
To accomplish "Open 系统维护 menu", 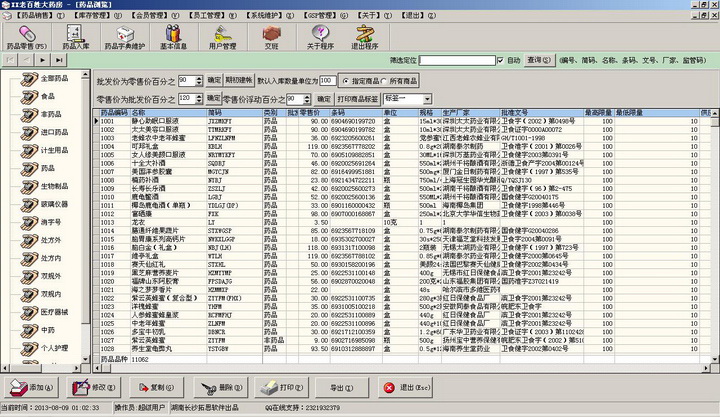I will tap(269, 15).
